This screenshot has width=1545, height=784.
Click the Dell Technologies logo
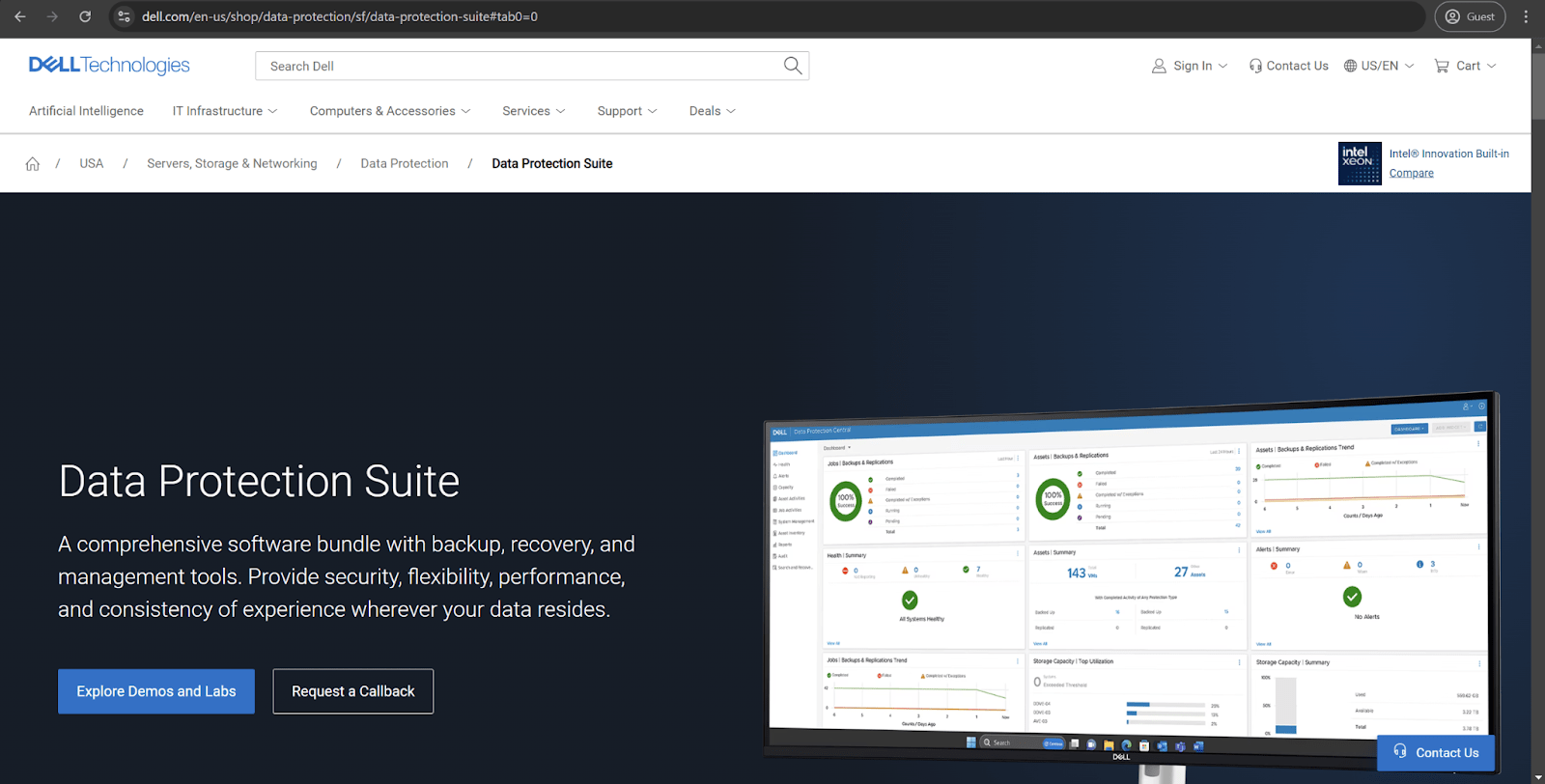tap(109, 65)
